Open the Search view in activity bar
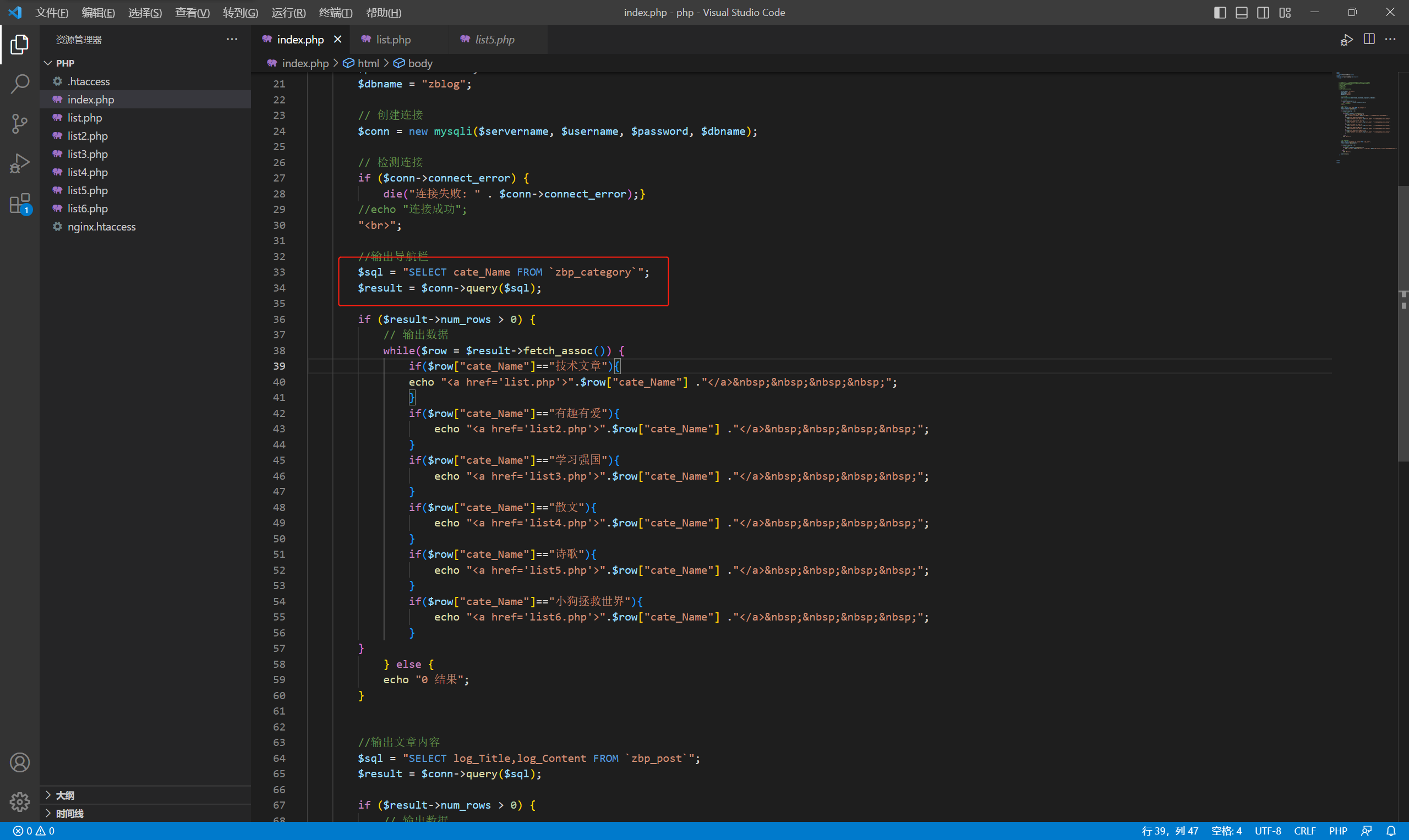The width and height of the screenshot is (1409, 840). tap(20, 84)
